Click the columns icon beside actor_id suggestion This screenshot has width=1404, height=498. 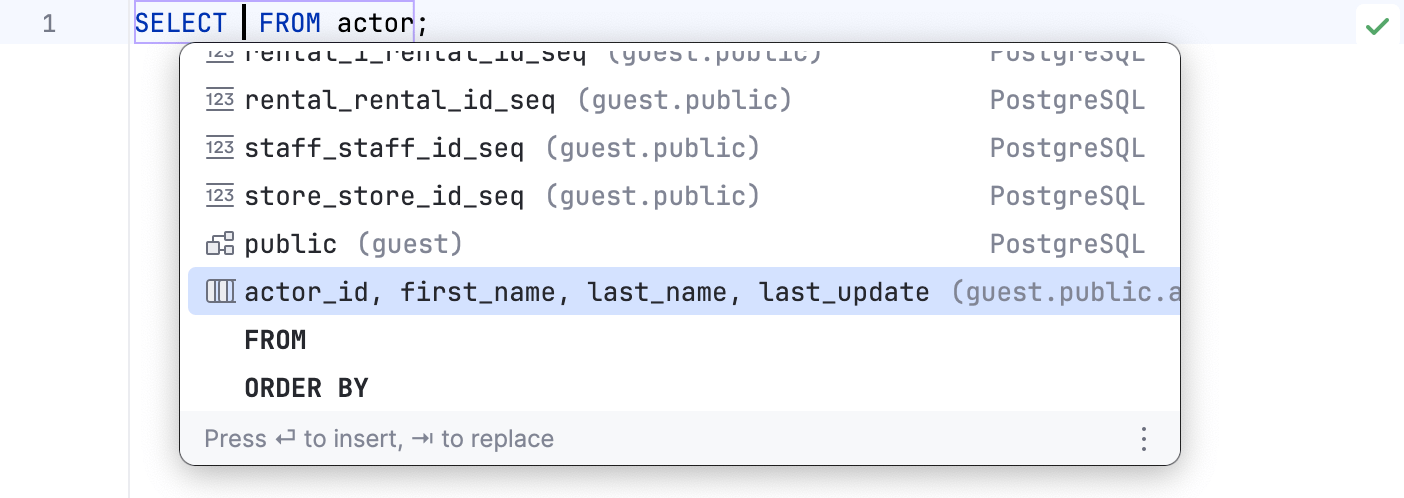click(220, 292)
